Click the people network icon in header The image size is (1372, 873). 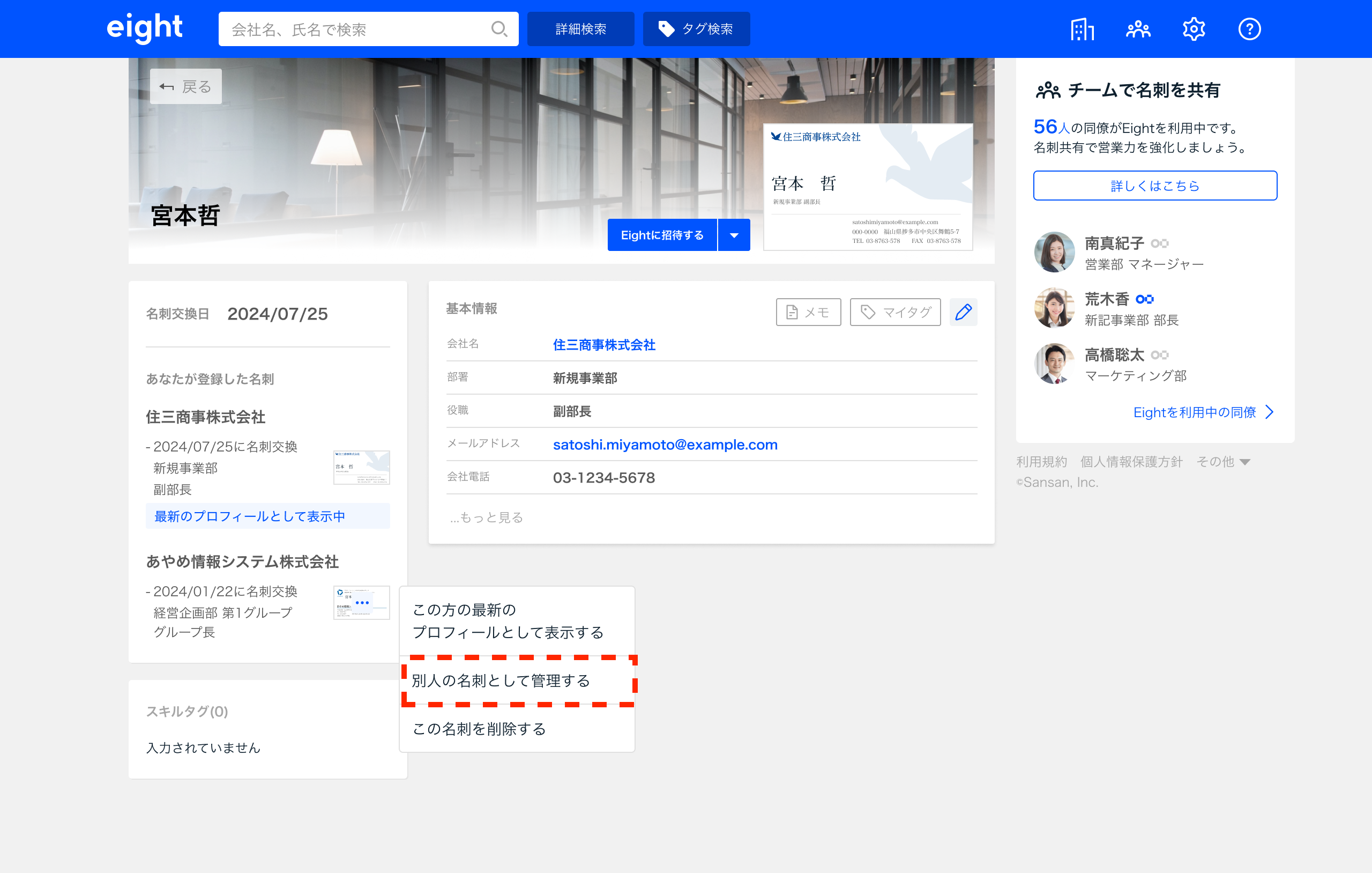[x=1138, y=29]
